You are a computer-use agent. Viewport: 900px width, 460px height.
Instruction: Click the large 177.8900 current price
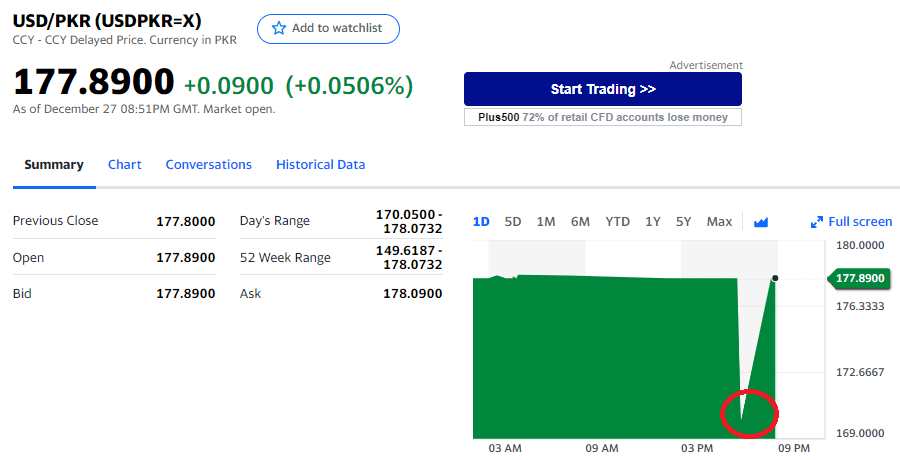(94, 82)
